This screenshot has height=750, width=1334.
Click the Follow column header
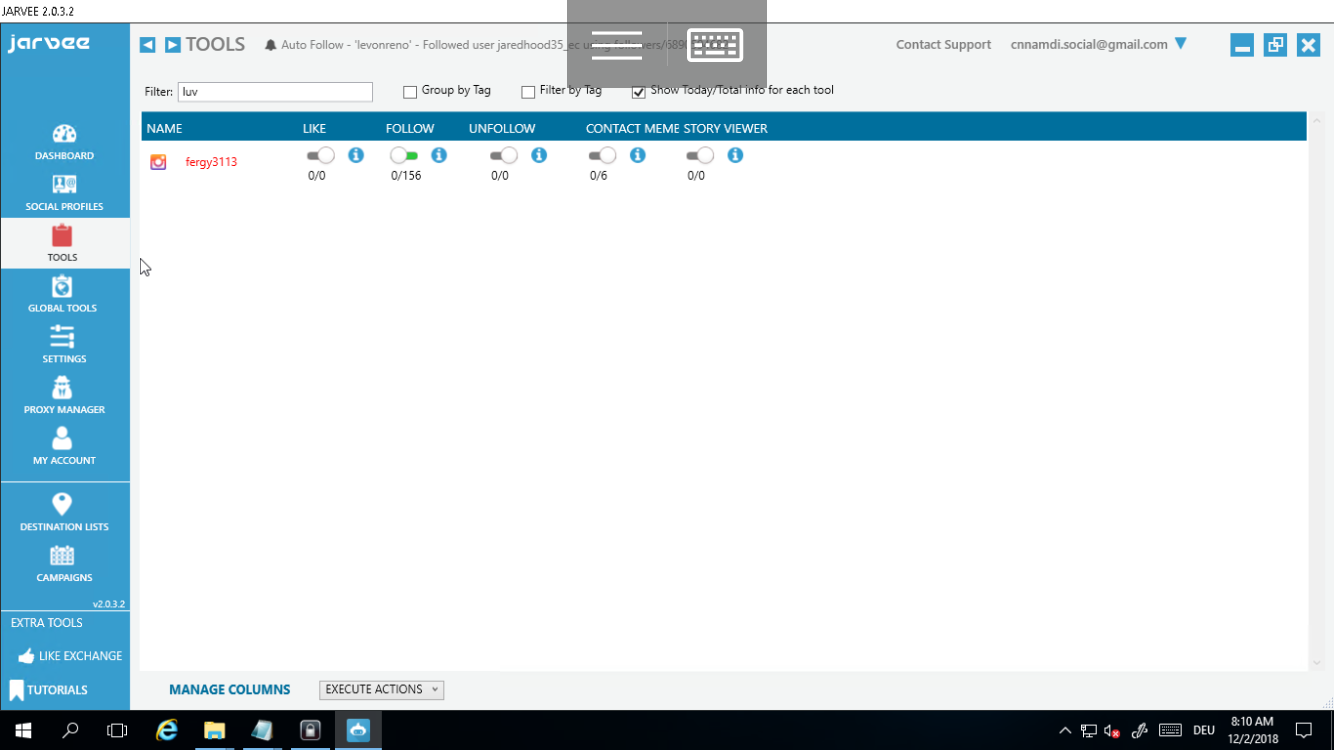click(410, 128)
